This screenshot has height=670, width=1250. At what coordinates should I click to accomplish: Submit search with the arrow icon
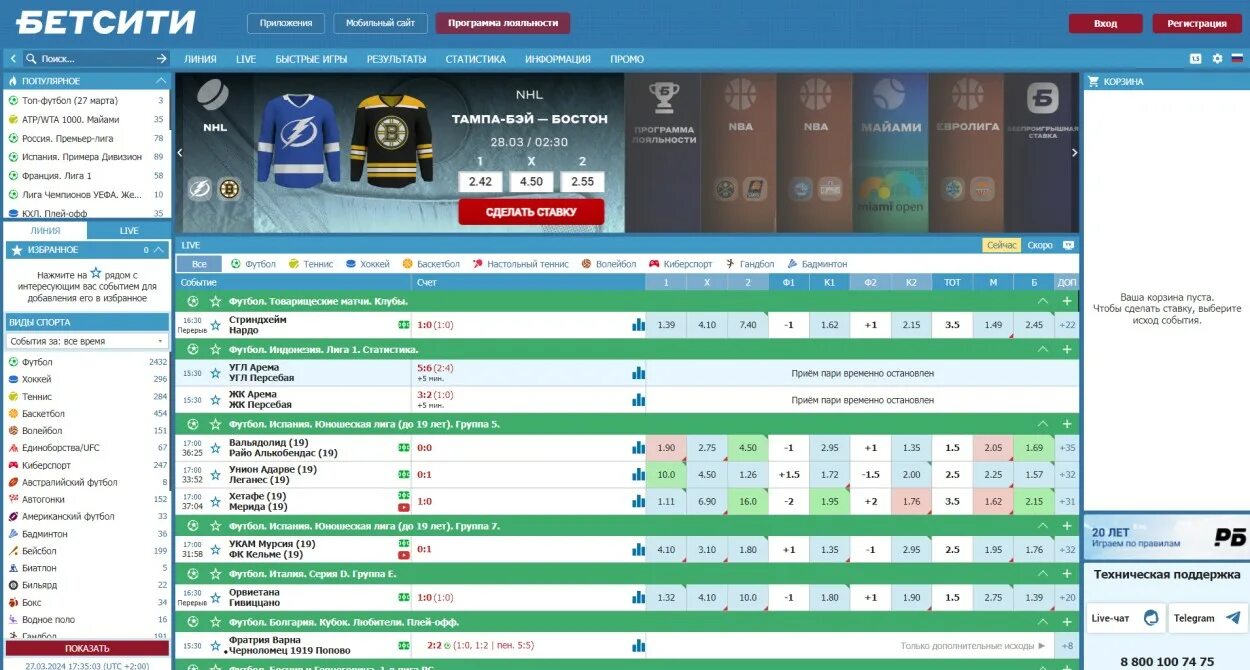(x=161, y=59)
